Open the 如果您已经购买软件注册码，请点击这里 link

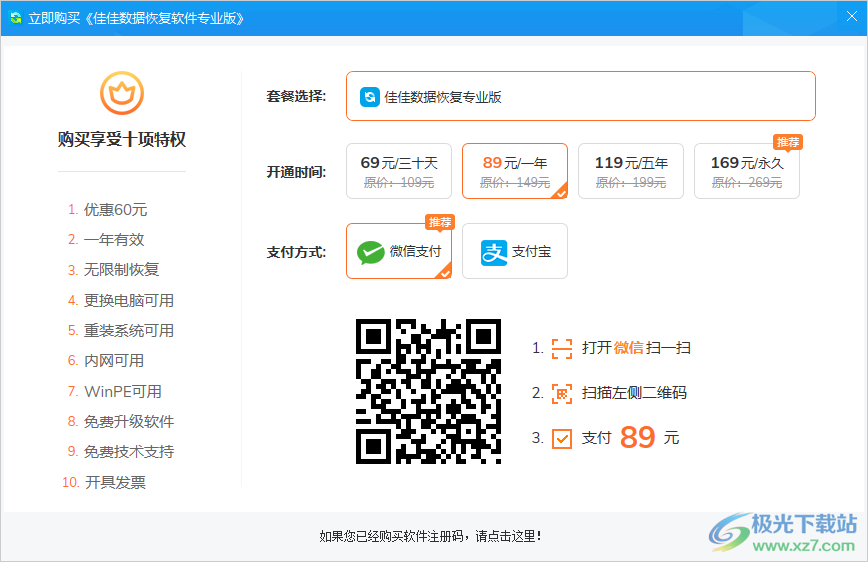[430, 536]
